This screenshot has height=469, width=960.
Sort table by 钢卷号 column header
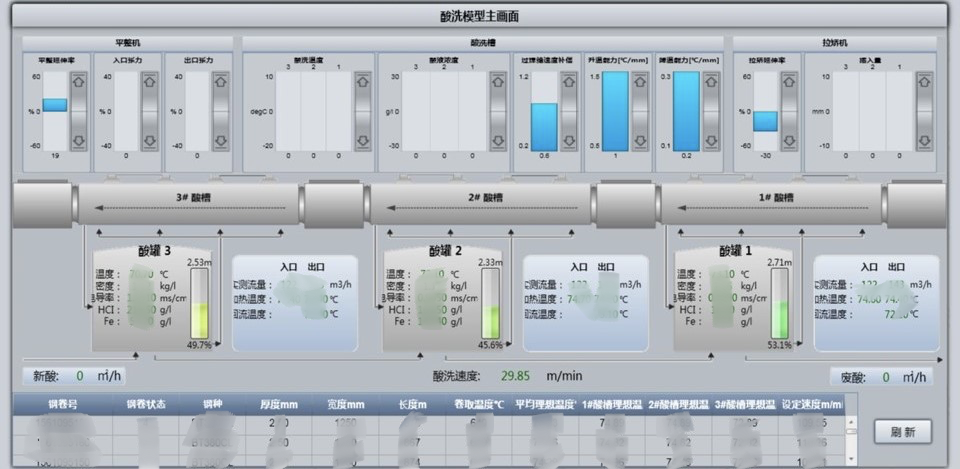pyautogui.click(x=63, y=405)
